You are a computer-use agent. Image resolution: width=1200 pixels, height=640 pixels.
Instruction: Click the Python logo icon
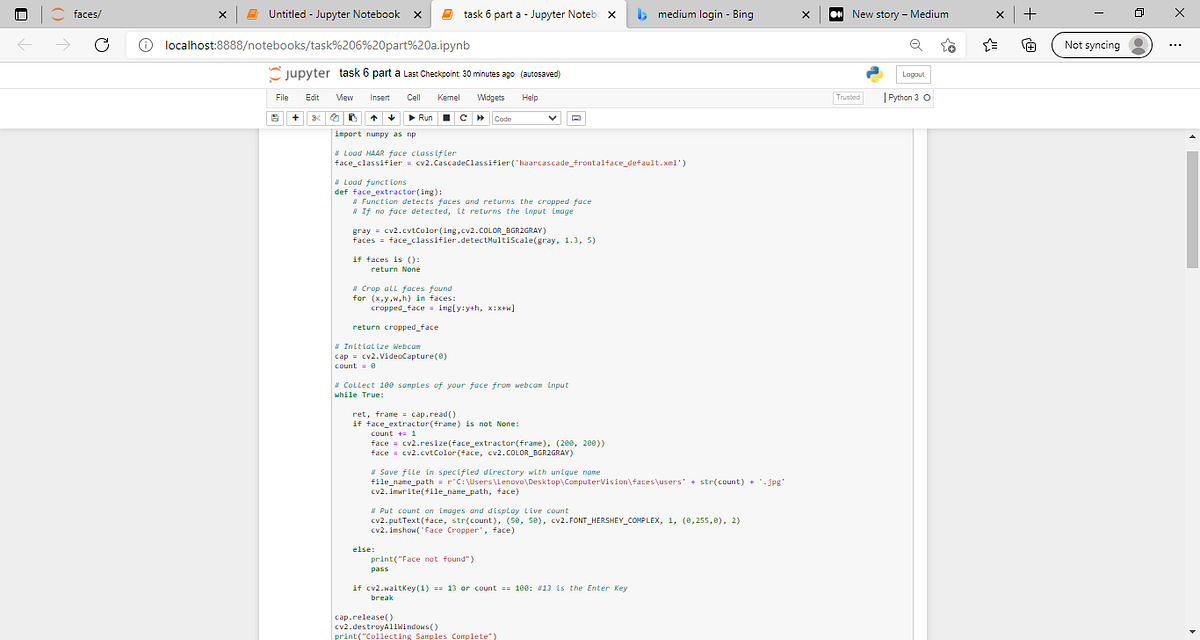(874, 74)
